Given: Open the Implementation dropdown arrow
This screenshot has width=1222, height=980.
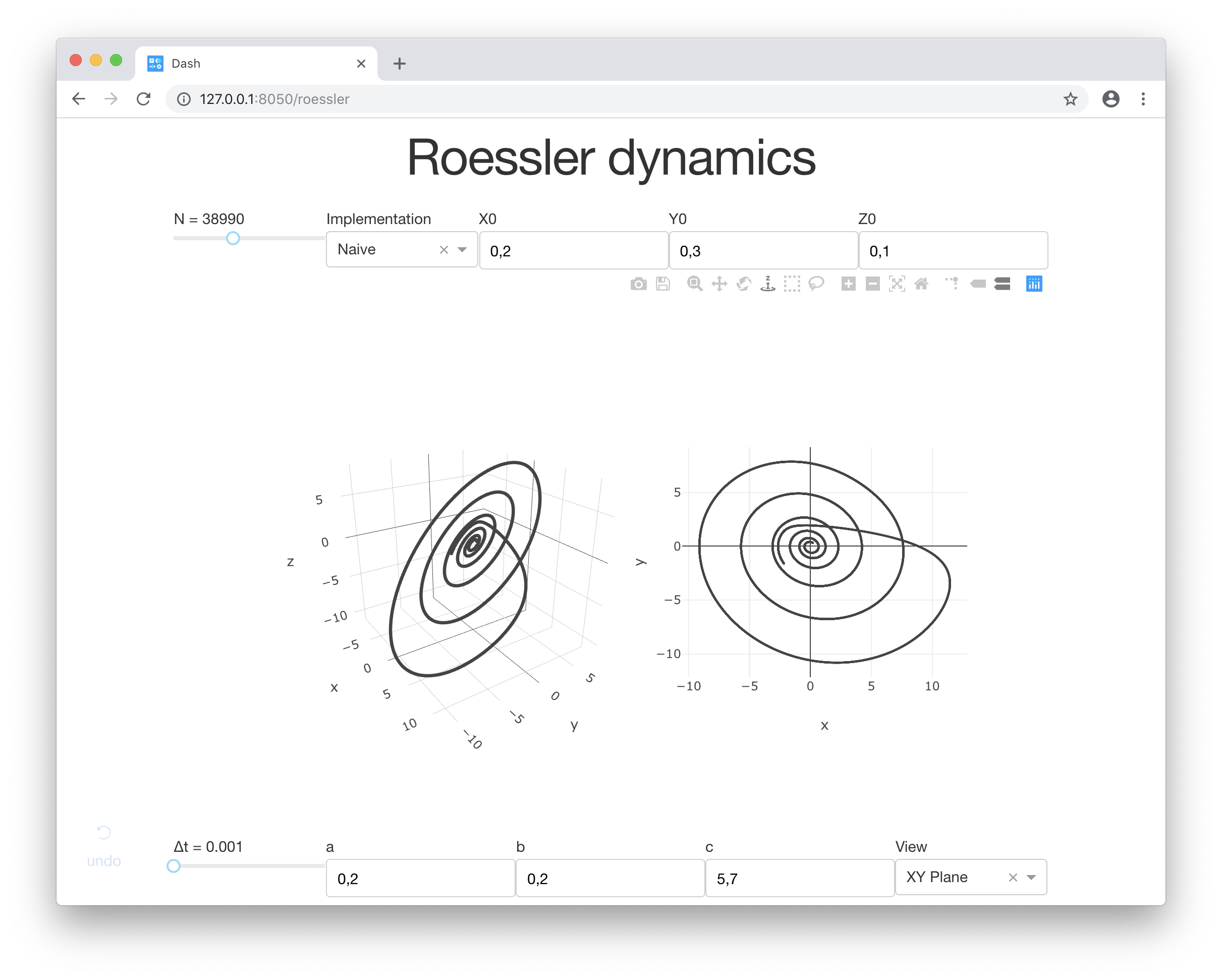Looking at the screenshot, I should click(x=462, y=250).
